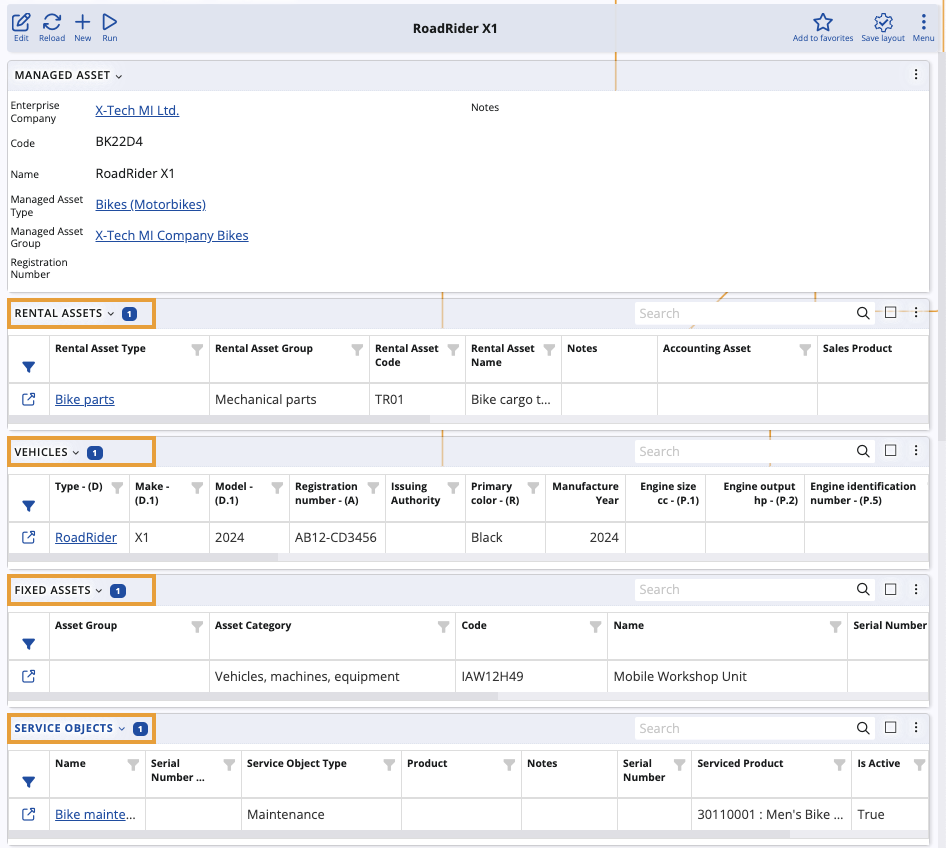Collapse the Rental Assets section chevron
946x848 pixels.
[x=110, y=314]
